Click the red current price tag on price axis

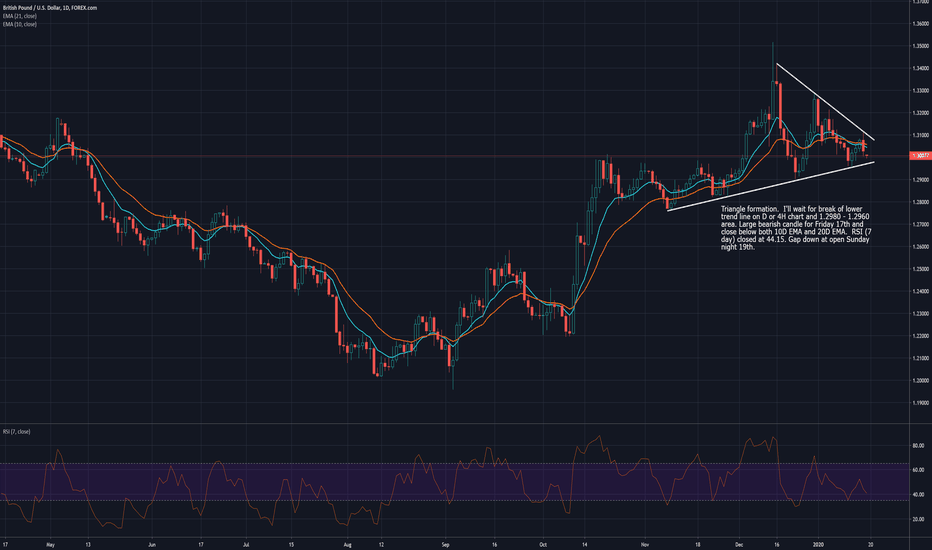point(920,156)
